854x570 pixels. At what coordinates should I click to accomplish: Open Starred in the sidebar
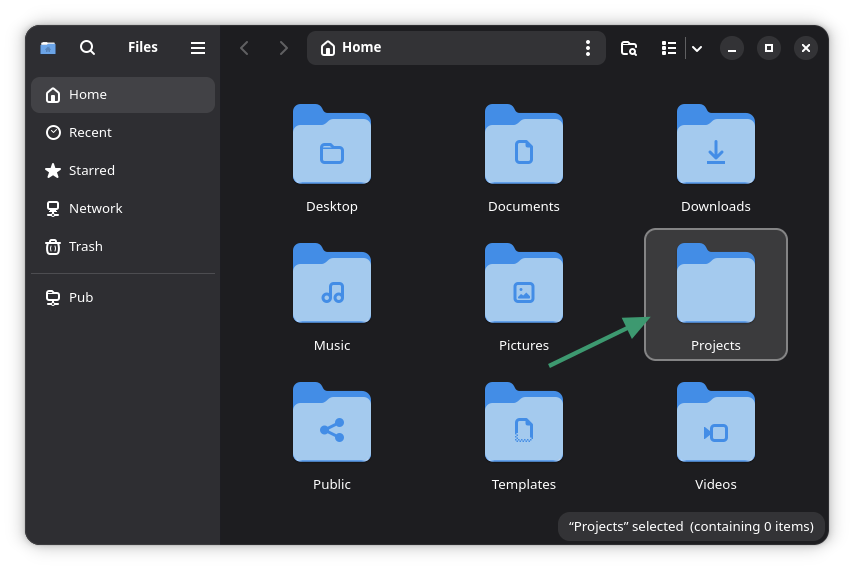(123, 170)
